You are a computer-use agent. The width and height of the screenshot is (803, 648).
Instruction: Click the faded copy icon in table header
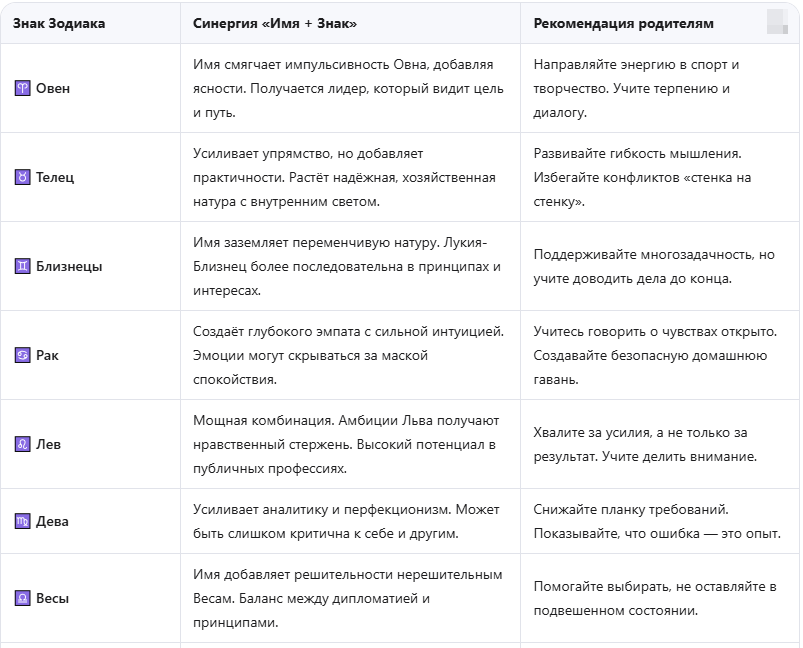coord(777,22)
